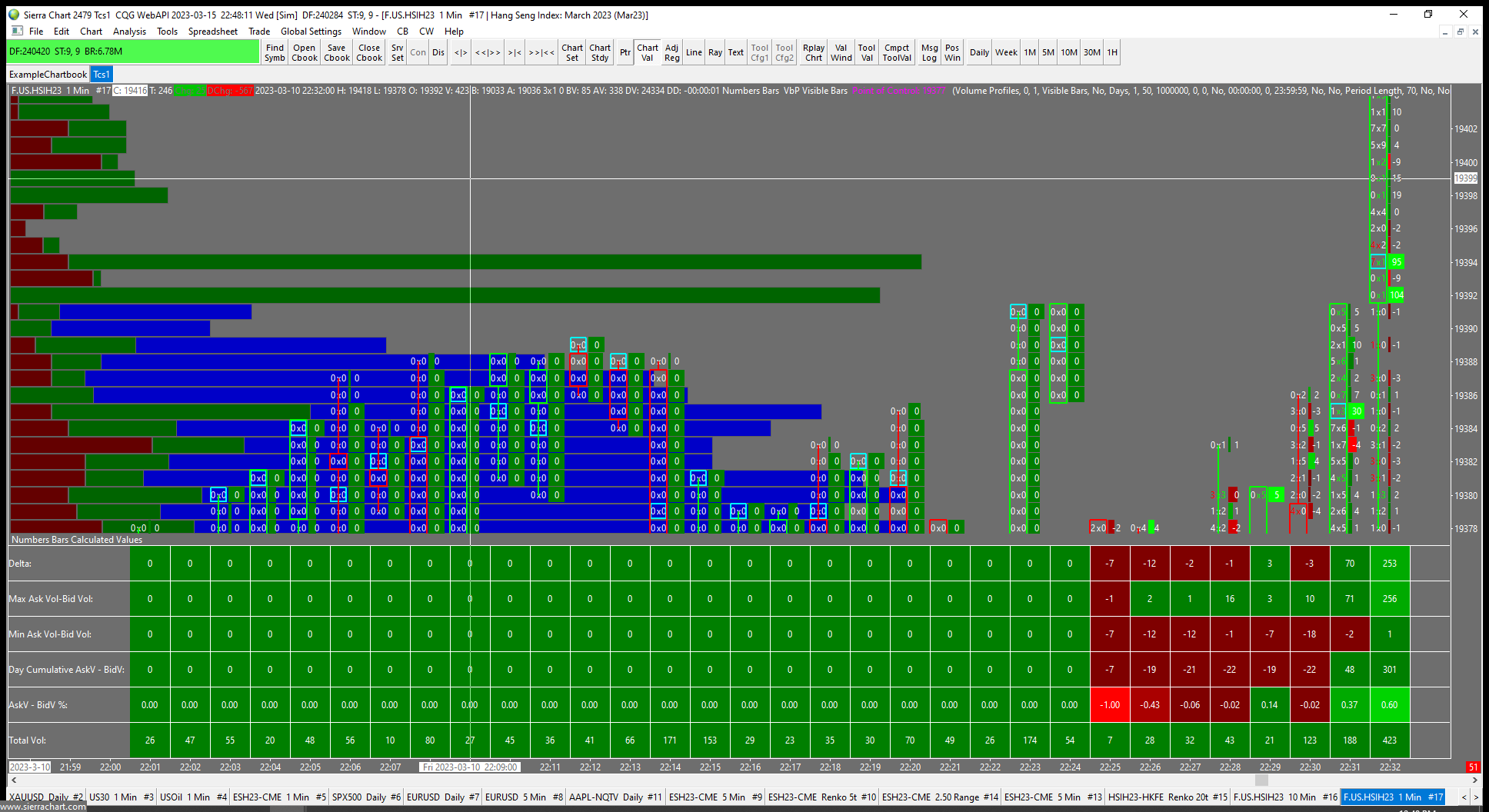Click the Sierra Chart document icon beside File
This screenshot has width=1489, height=812.
coord(17,32)
